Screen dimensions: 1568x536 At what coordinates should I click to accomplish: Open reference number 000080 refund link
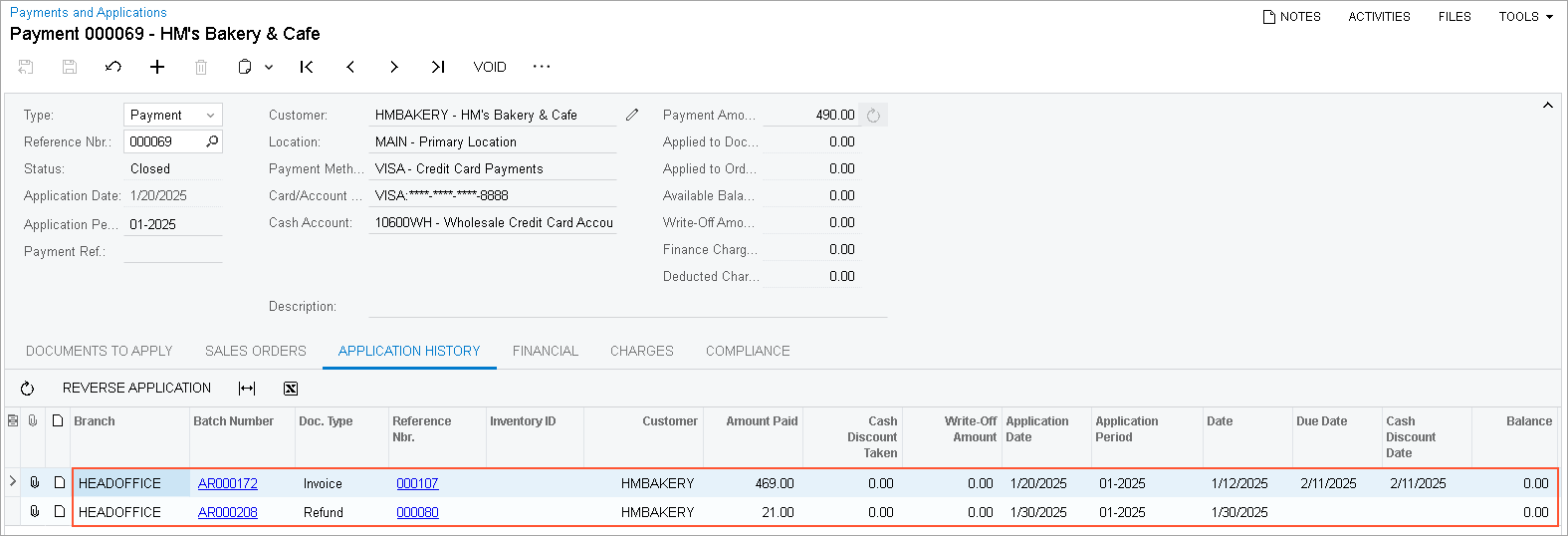tap(417, 512)
